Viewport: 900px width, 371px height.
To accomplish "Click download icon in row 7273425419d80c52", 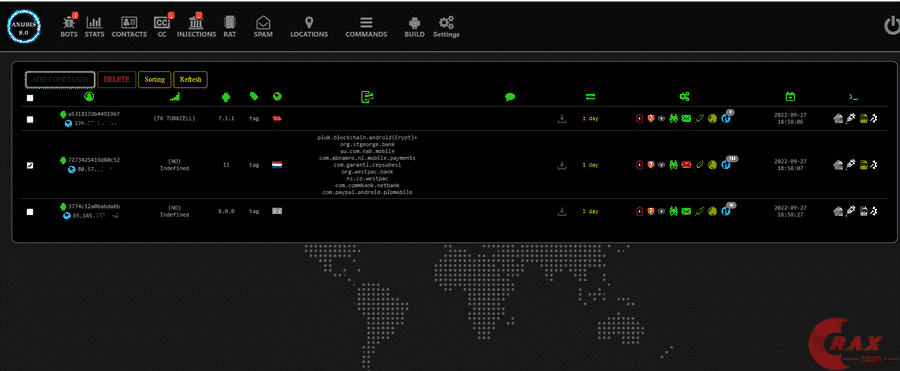I will point(561,165).
